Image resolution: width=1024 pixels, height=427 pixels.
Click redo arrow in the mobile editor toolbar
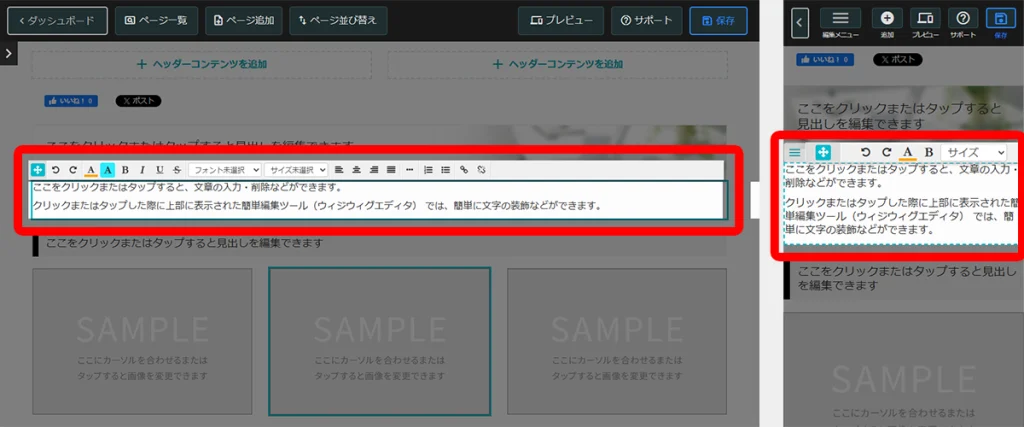886,152
